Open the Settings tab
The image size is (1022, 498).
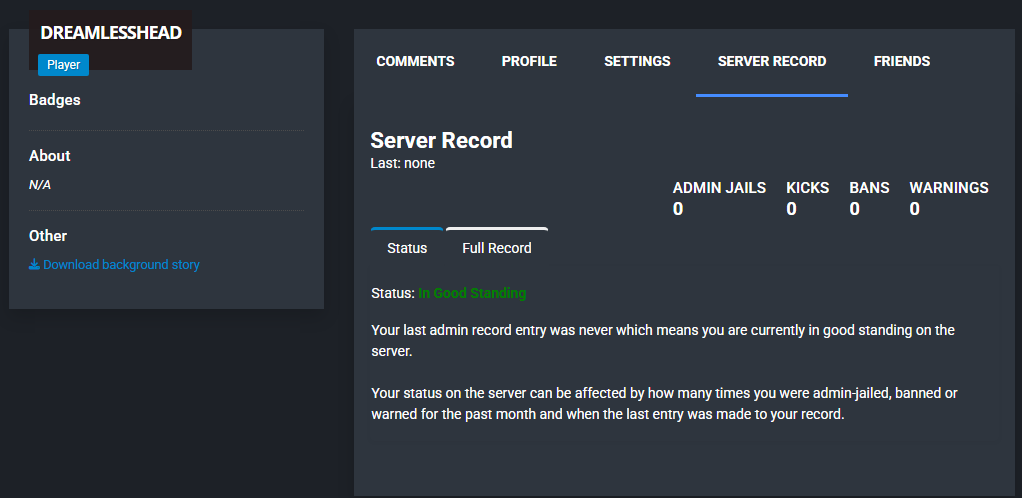click(637, 61)
